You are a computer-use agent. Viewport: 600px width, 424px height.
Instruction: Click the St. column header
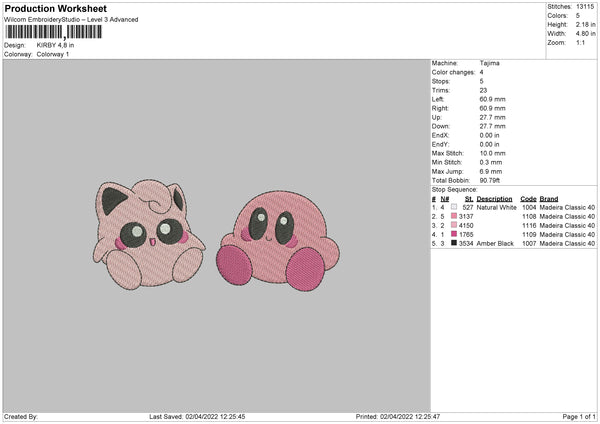click(x=468, y=198)
